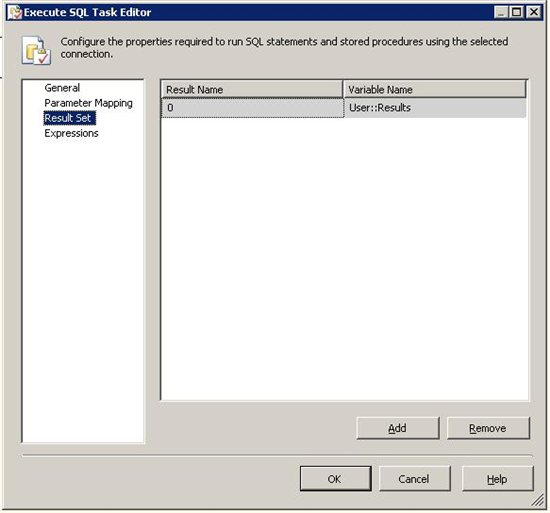This screenshot has width=550, height=513.
Task: Open Help for the task editor
Action: tap(497, 479)
